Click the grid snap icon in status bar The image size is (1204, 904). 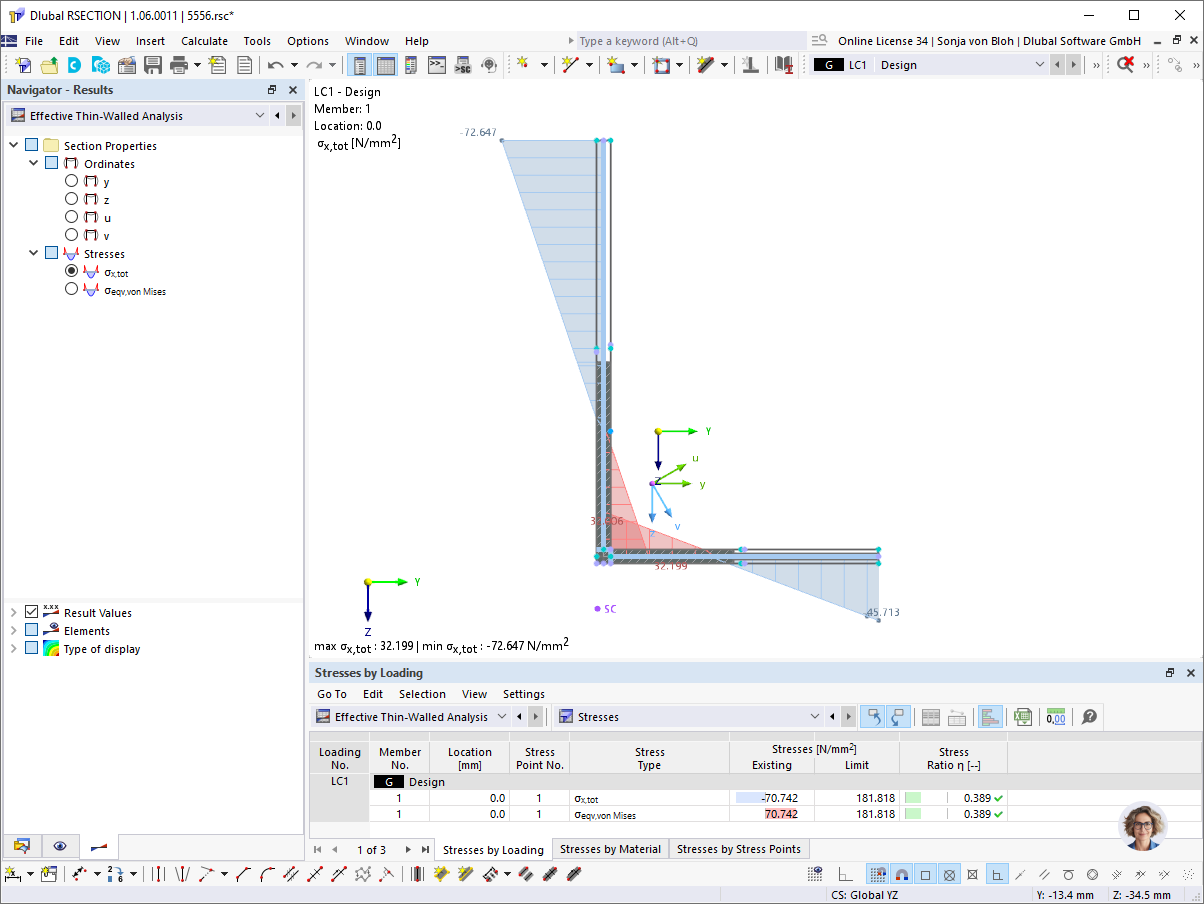pos(877,874)
